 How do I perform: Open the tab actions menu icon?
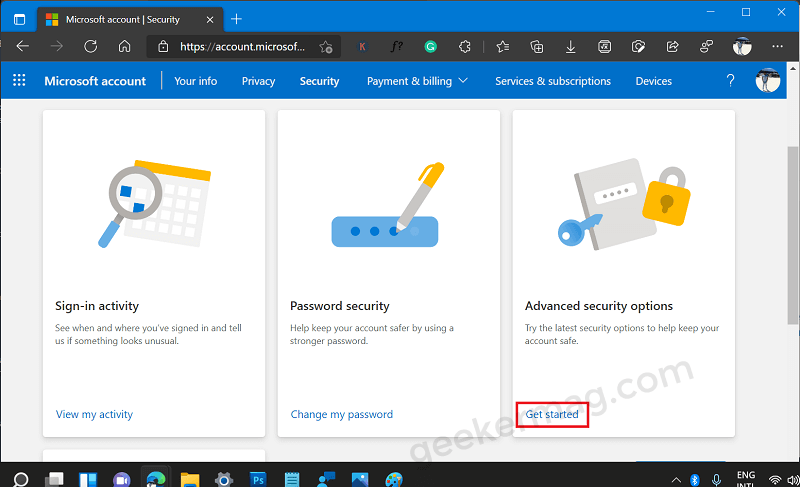[x=19, y=19]
